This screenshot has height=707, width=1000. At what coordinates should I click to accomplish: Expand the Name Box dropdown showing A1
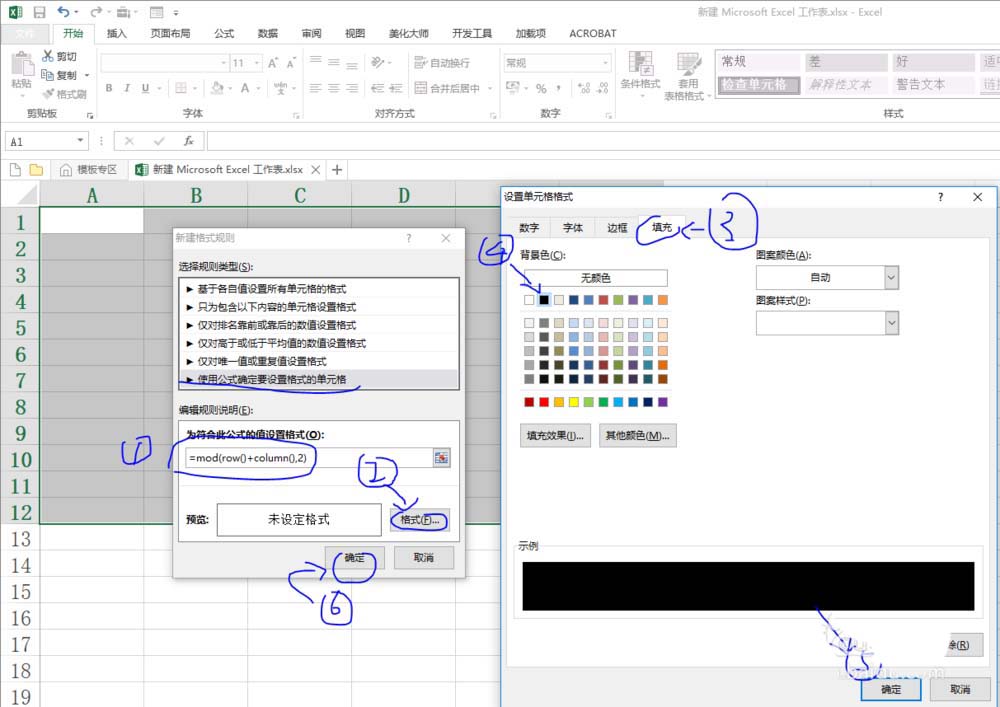[x=80, y=142]
